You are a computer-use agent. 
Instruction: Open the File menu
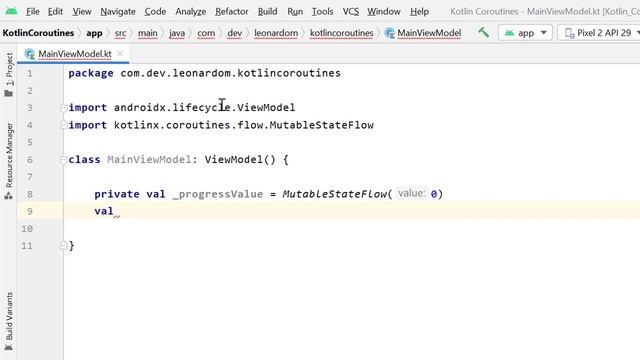[x=33, y=11]
